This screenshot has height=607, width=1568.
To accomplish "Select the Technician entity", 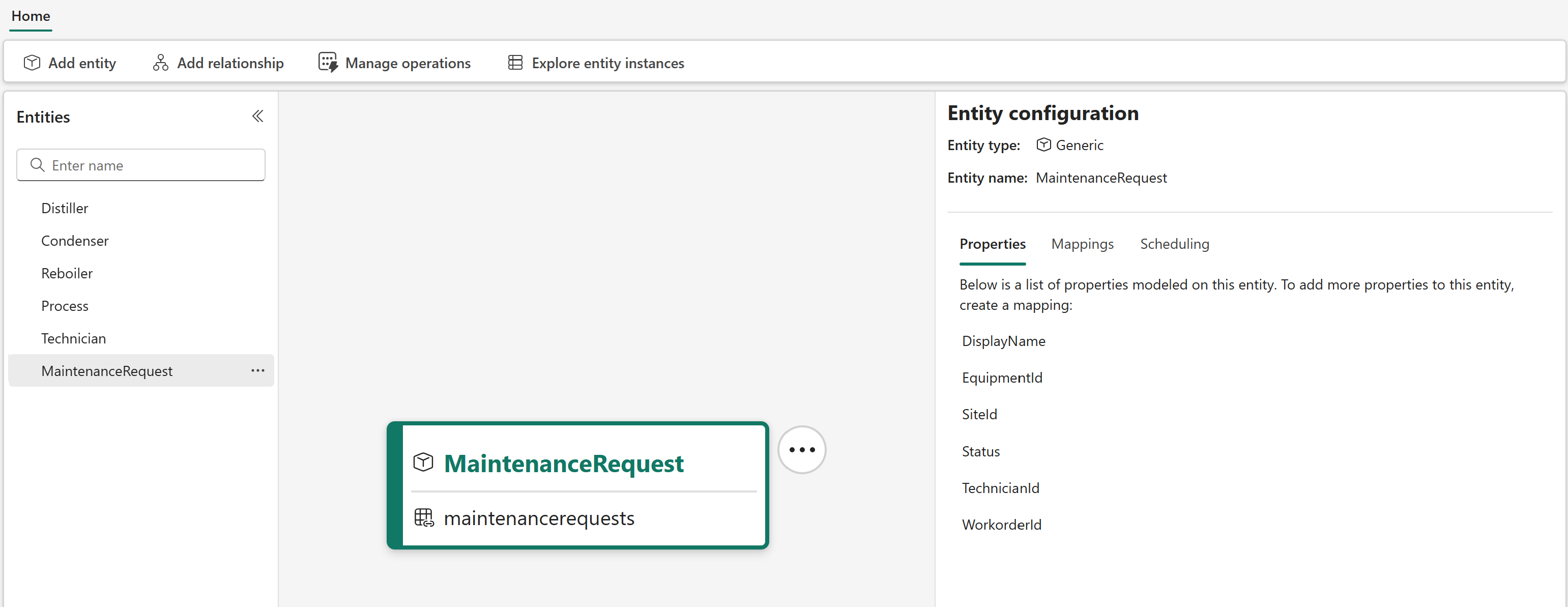I will [73, 338].
